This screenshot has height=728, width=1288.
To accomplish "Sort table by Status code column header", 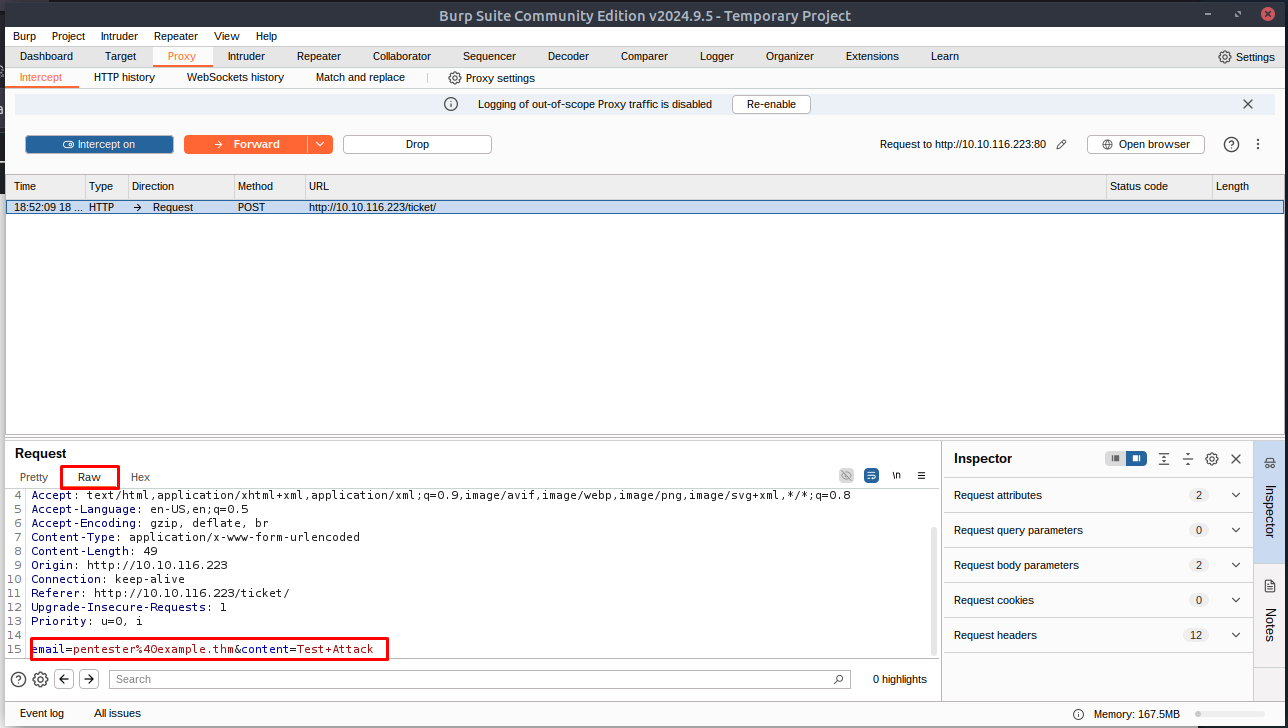I will pyautogui.click(x=1158, y=186).
